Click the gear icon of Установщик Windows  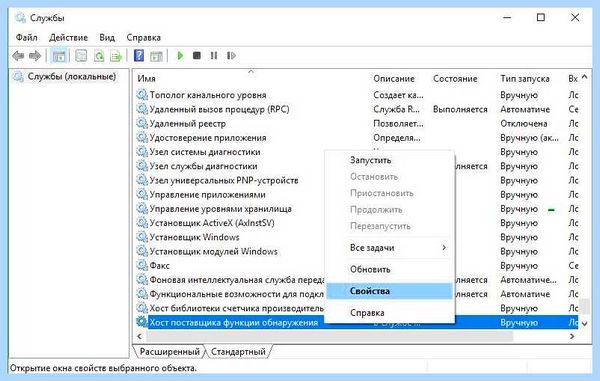click(142, 237)
